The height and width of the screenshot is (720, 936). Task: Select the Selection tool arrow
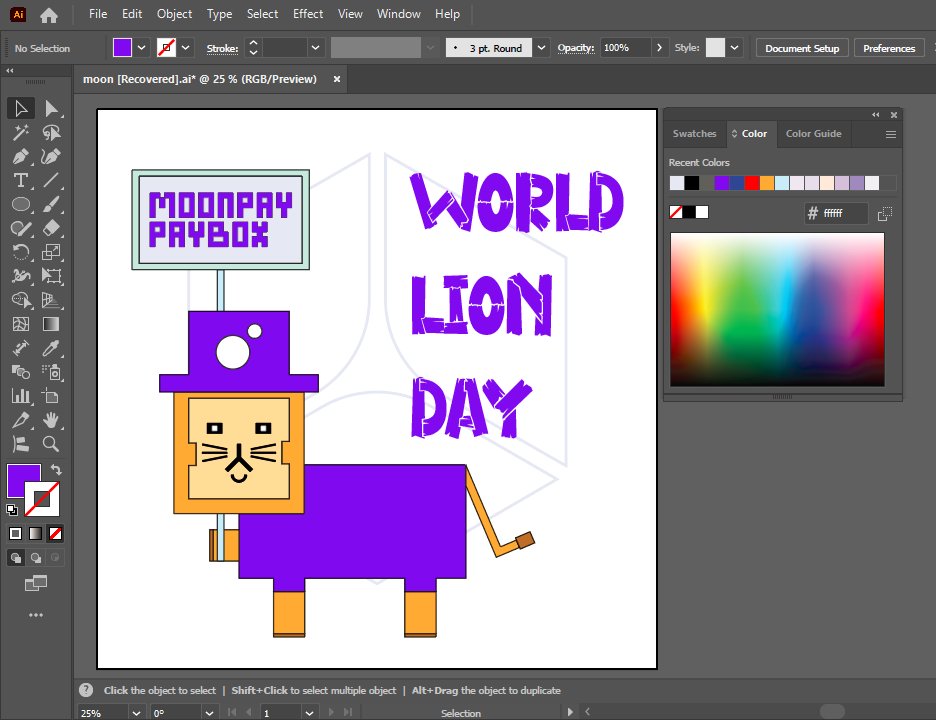[21, 108]
